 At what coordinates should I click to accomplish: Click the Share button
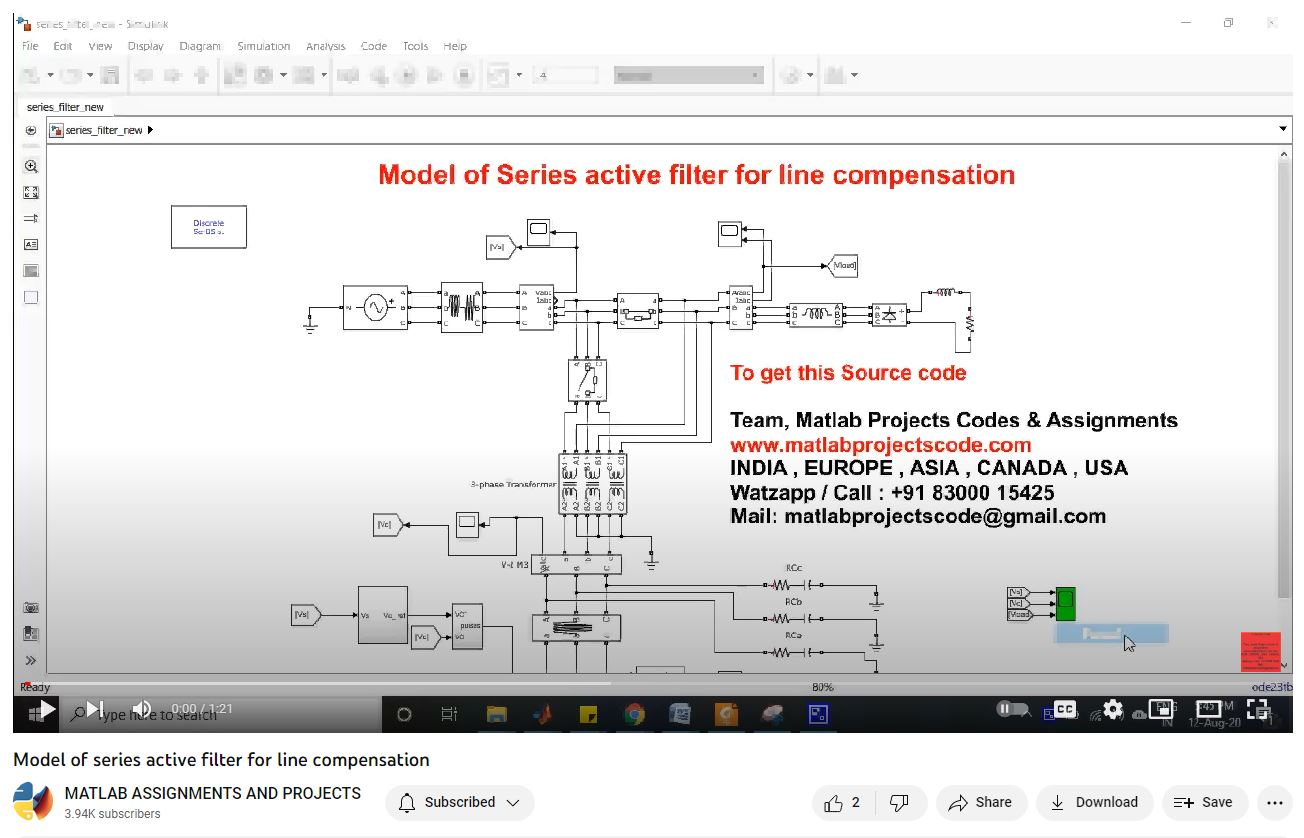coord(980,802)
